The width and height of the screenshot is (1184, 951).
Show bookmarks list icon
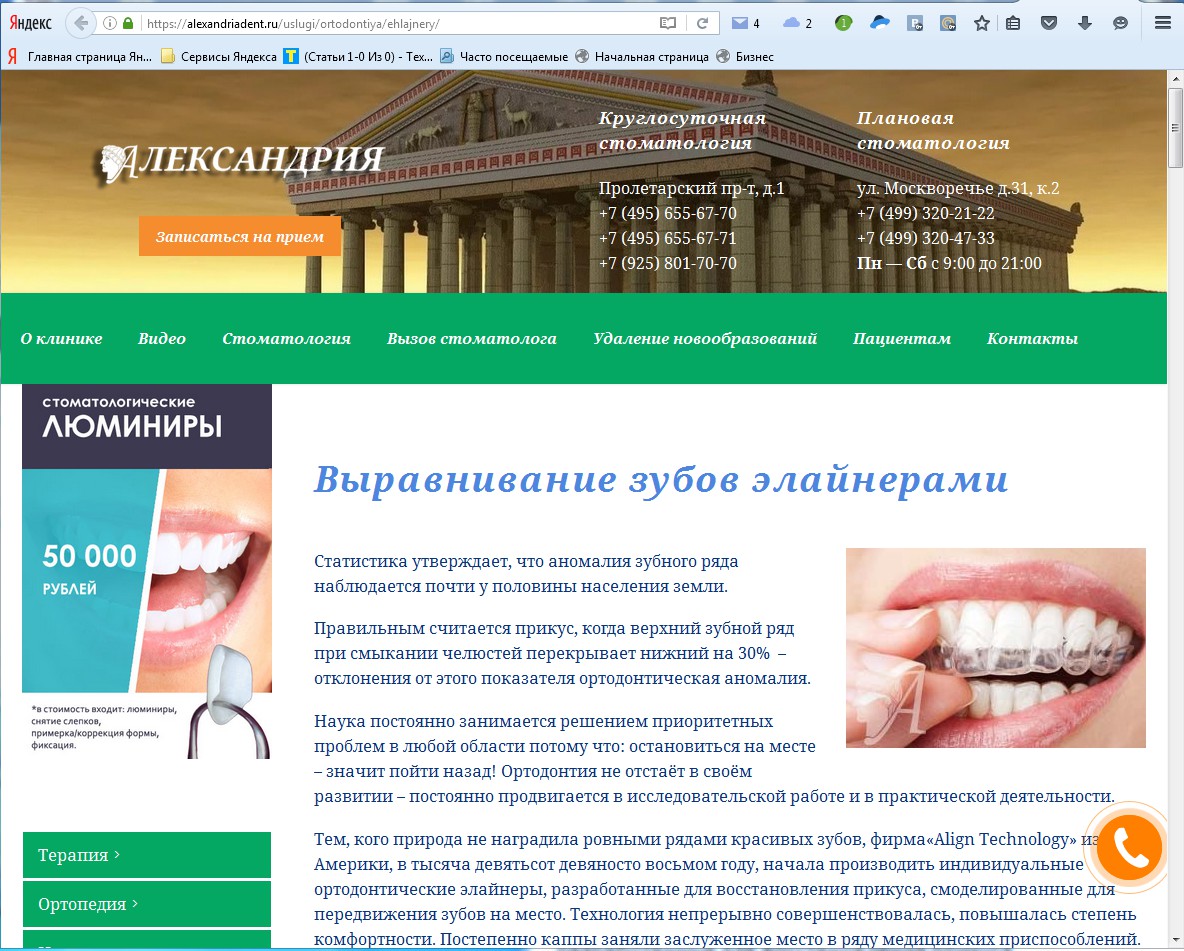(x=1013, y=23)
